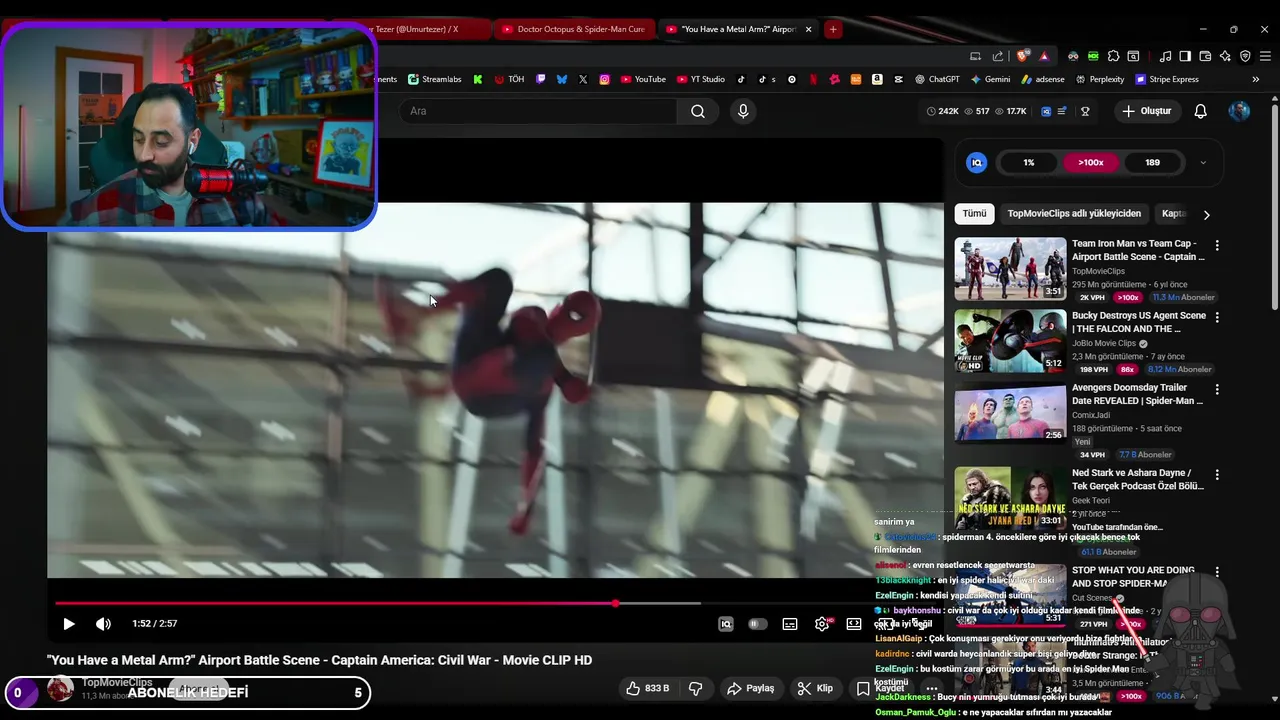The width and height of the screenshot is (1280, 720).
Task: Open the browser extensions puzzle icon
Action: coord(1113,56)
